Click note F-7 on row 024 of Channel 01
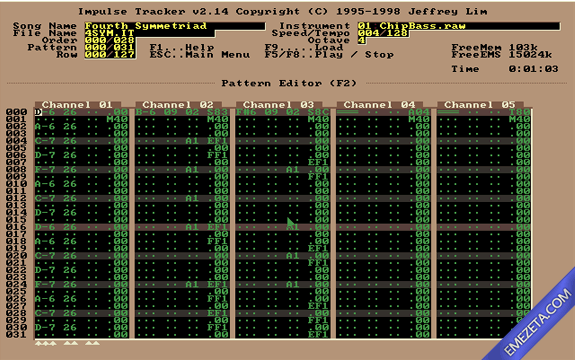Viewport: 575px width, 360px height. 45,284
